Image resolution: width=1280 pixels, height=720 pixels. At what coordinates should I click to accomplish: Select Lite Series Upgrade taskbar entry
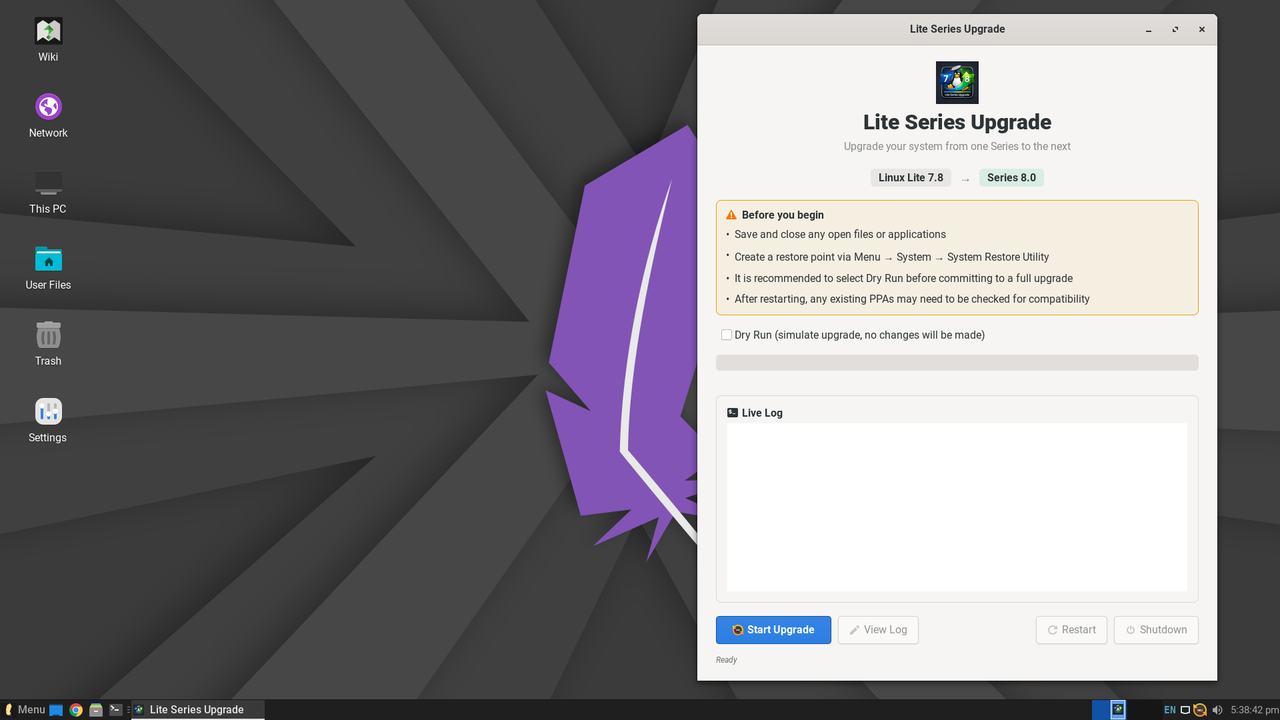click(198, 710)
